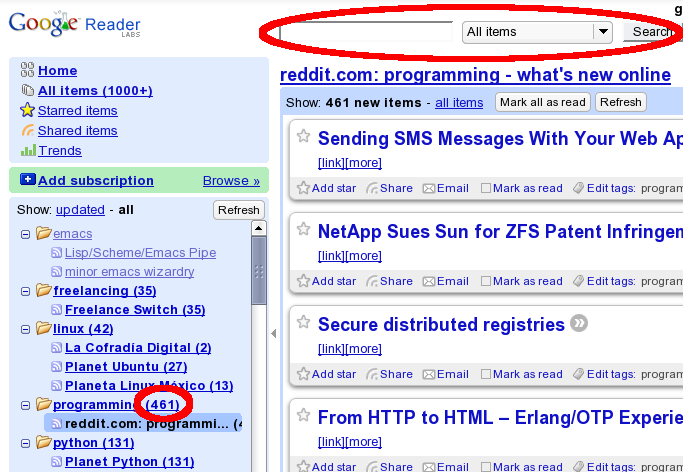This screenshot has width=683, height=472.
Task: Click Mark all as read button
Action: tap(543, 102)
